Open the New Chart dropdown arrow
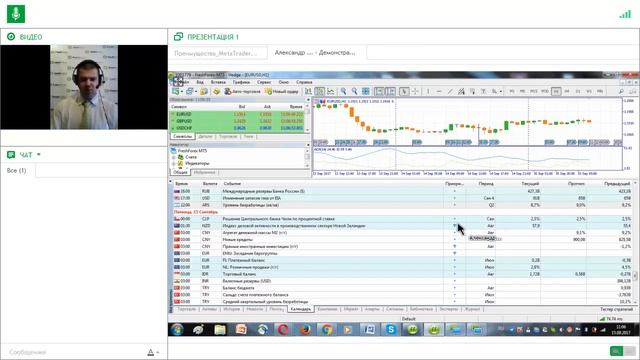 coord(182,92)
